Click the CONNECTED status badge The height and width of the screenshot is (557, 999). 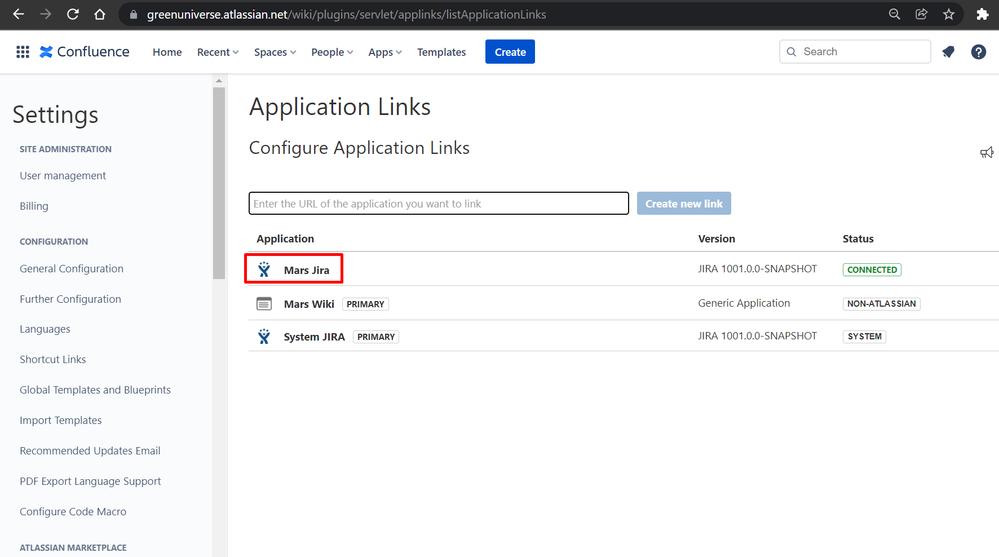[872, 270]
